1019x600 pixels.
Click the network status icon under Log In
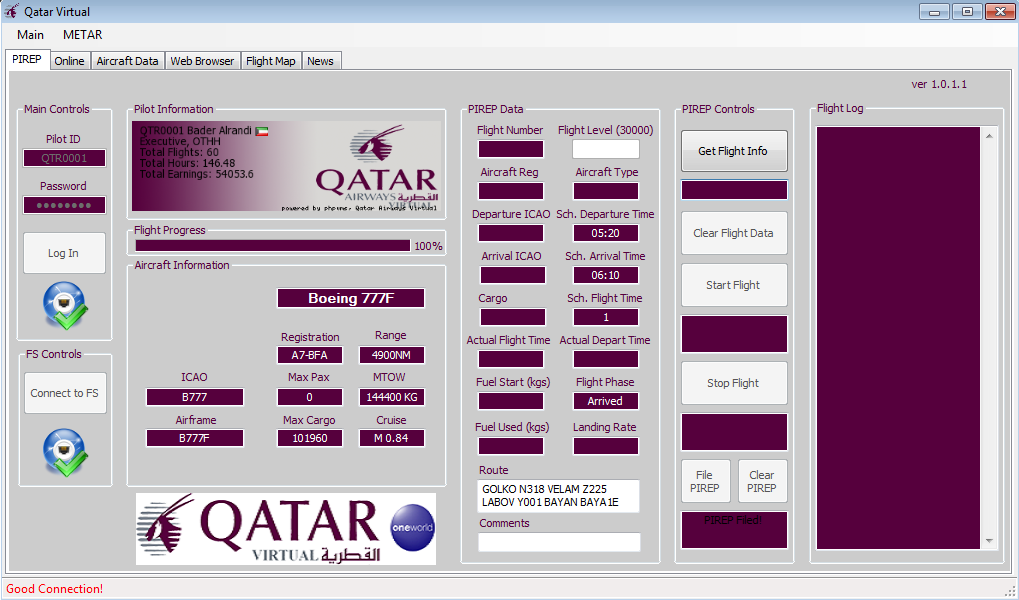coord(65,306)
